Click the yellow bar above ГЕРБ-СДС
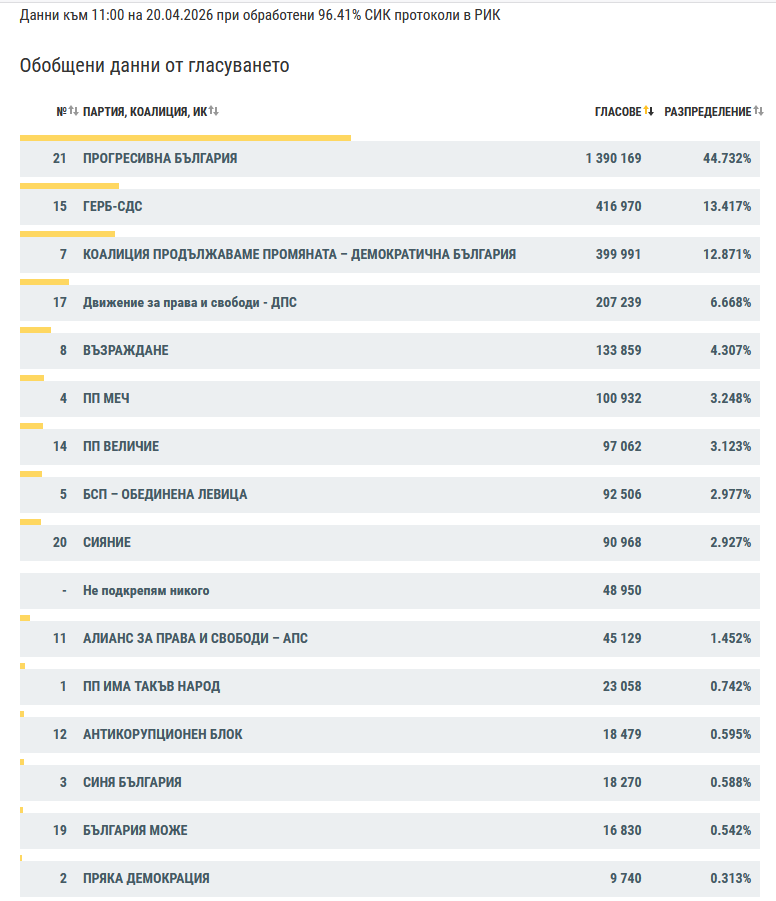This screenshot has height=901, width=776. [69, 186]
